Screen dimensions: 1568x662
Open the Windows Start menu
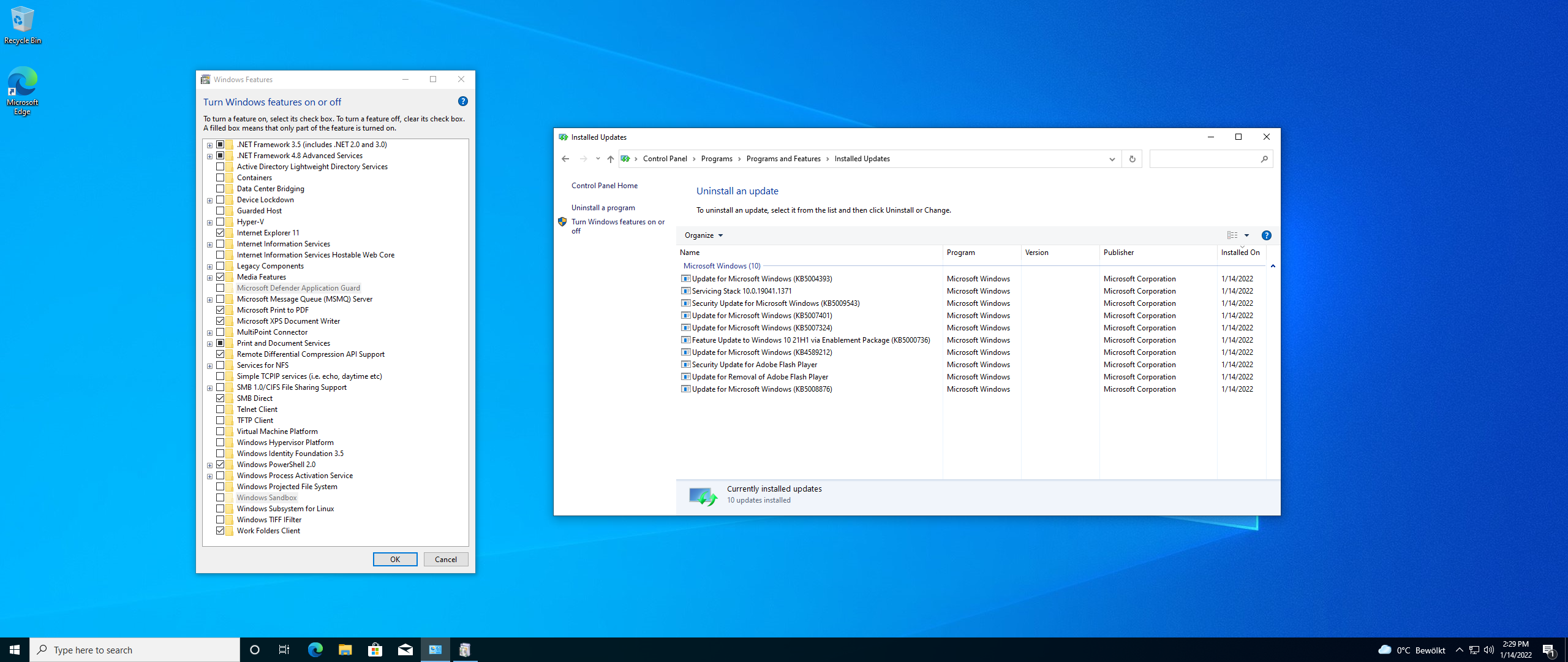15,650
